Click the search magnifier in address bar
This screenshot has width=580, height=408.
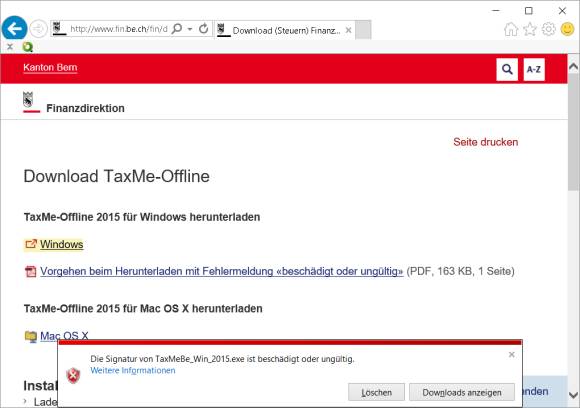pos(177,28)
